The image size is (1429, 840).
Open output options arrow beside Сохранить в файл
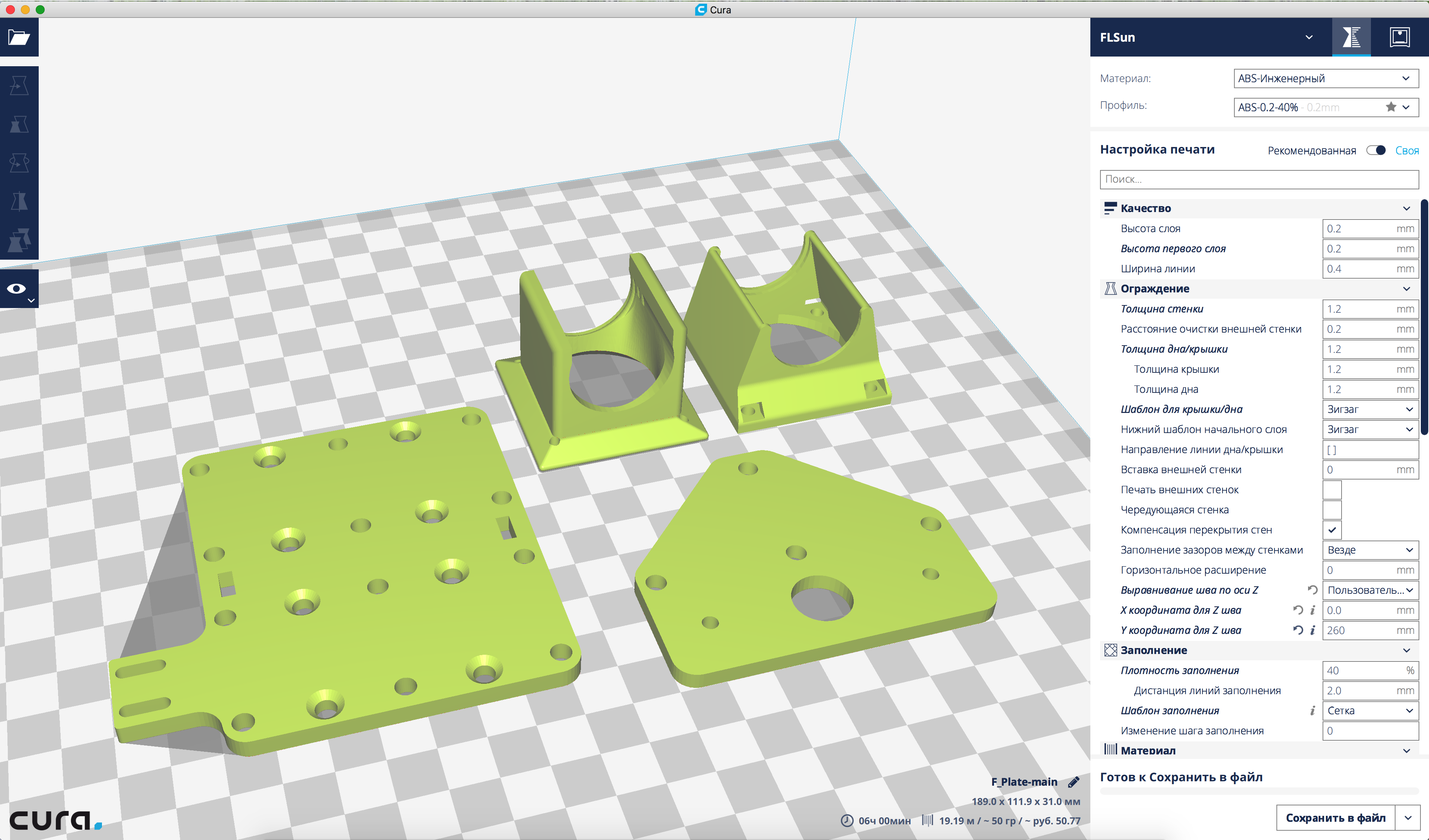(1409, 818)
